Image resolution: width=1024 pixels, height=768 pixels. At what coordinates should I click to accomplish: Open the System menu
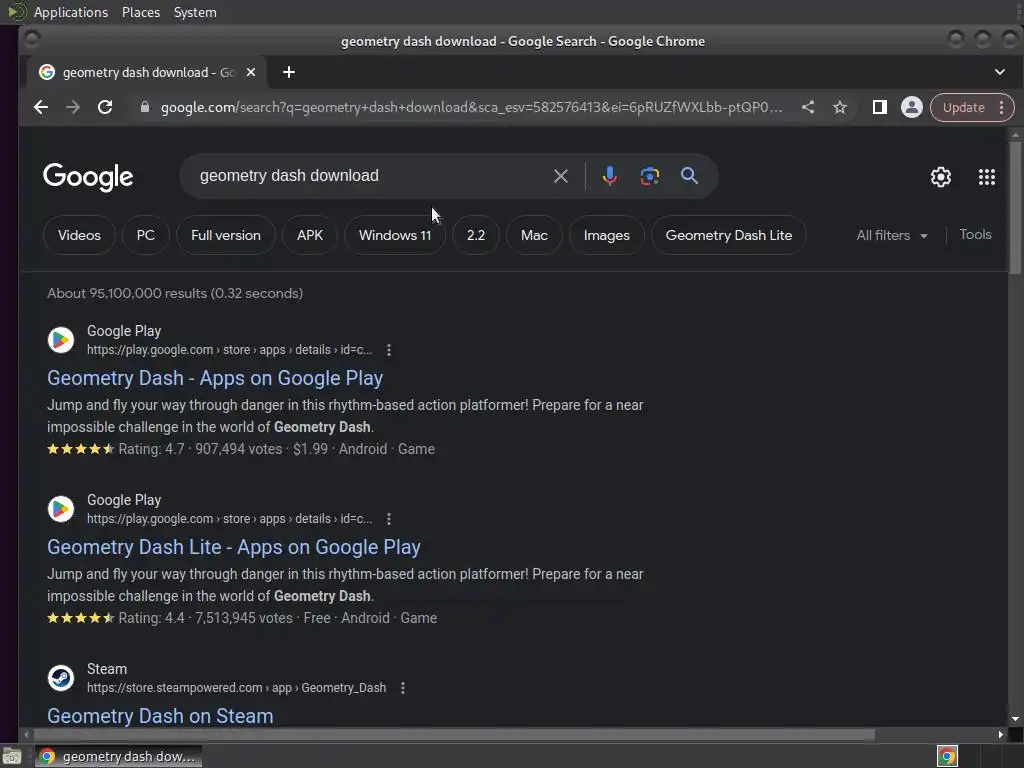click(195, 12)
